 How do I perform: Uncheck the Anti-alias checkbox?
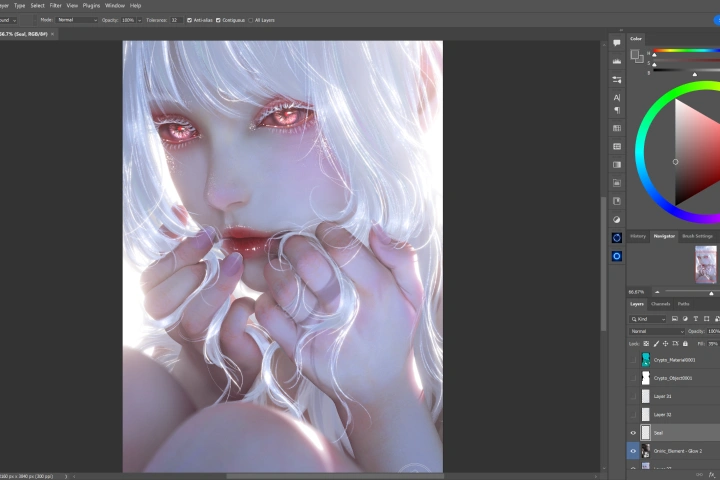[x=189, y=20]
